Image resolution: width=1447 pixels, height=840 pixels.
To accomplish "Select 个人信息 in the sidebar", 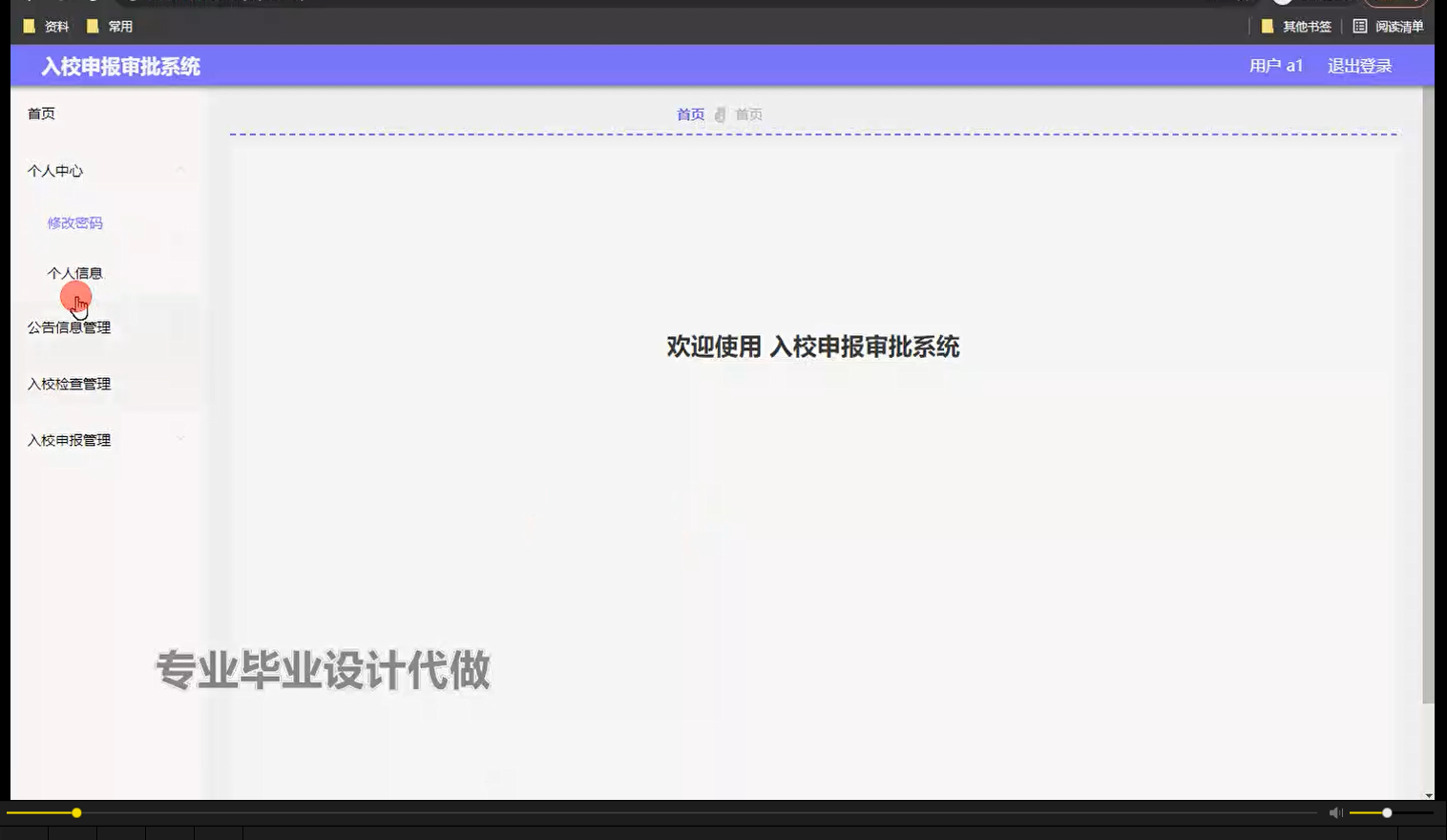I will (75, 273).
